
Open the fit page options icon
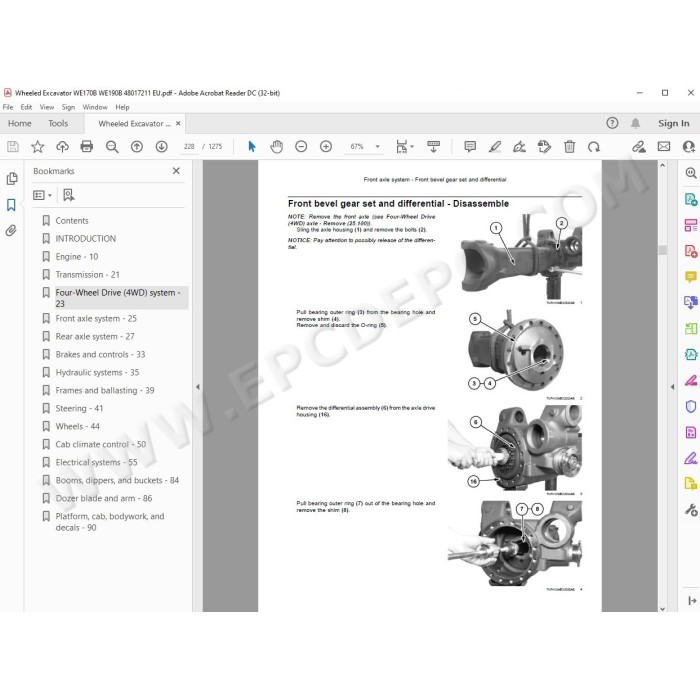[x=404, y=146]
